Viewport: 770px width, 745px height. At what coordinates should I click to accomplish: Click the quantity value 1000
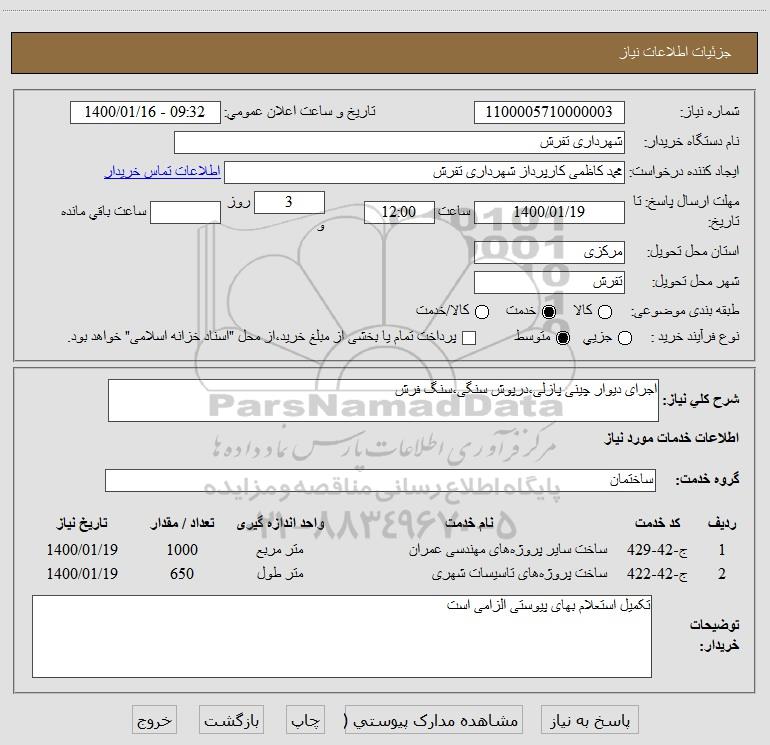pyautogui.click(x=182, y=550)
